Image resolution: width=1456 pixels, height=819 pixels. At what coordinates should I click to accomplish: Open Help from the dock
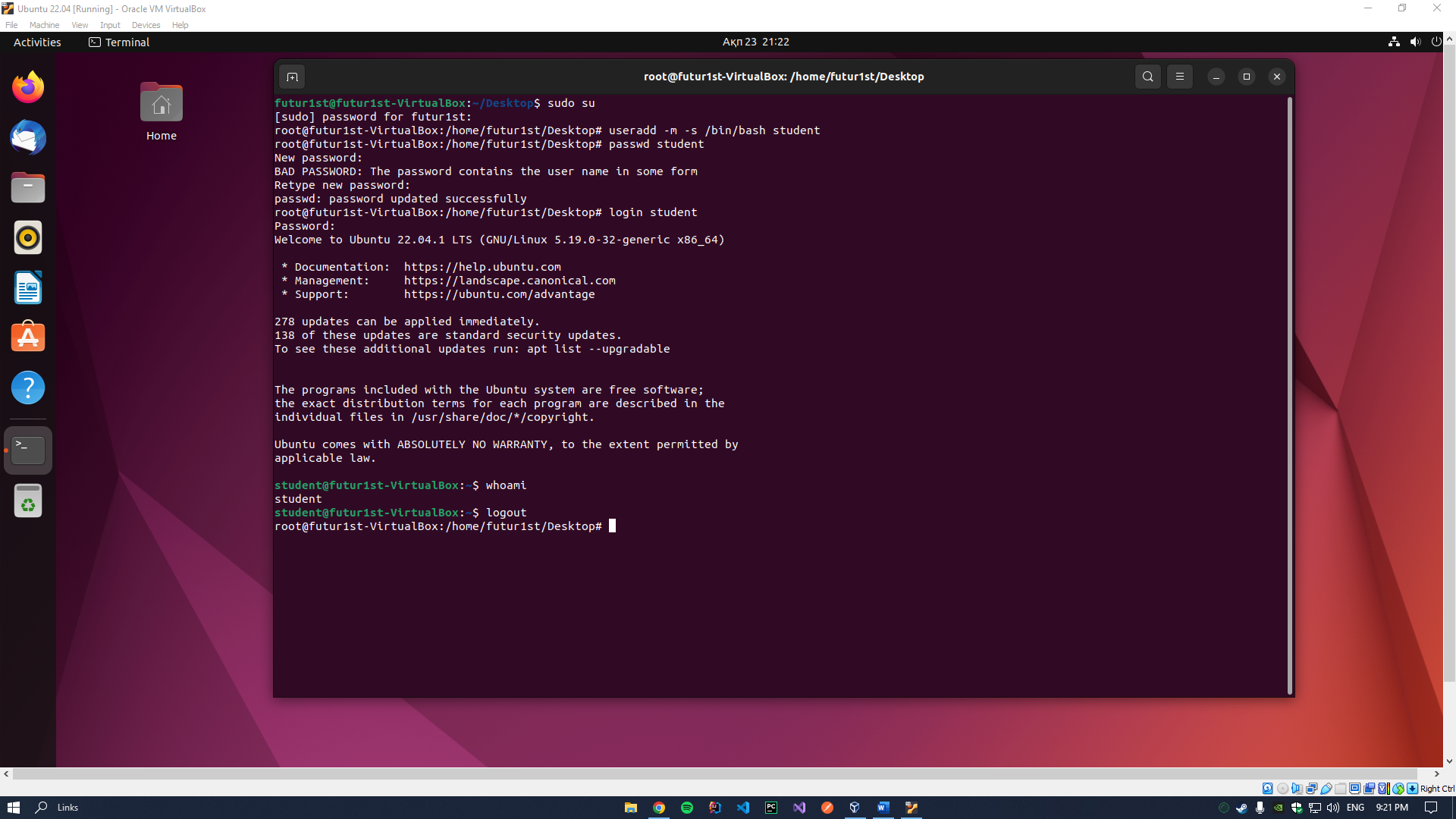click(28, 388)
